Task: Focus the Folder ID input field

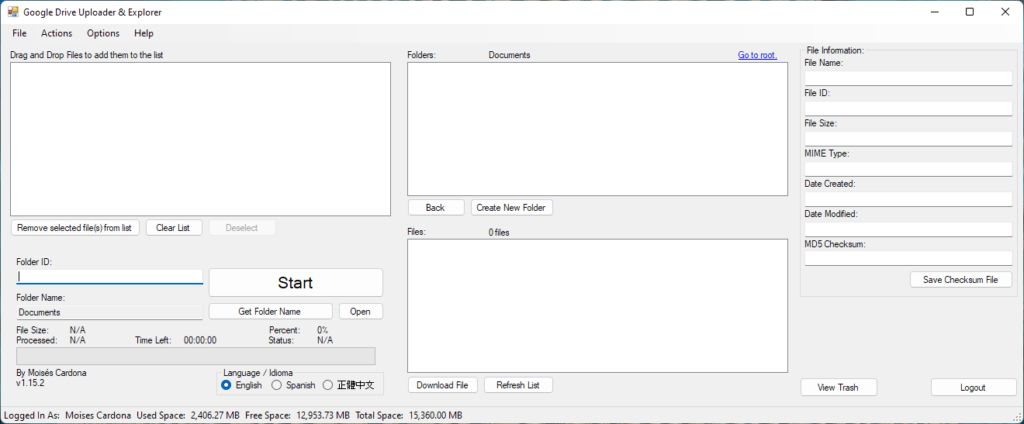Action: click(x=110, y=276)
